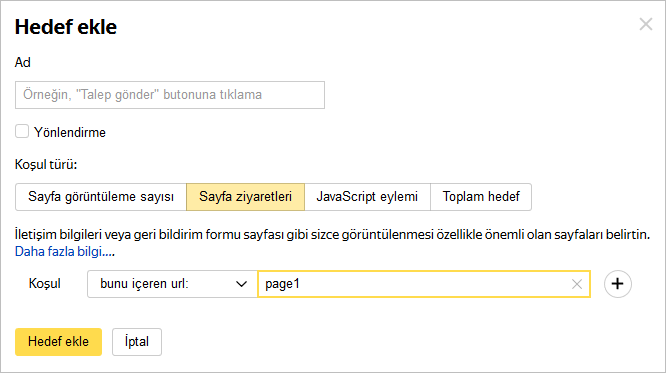The image size is (666, 373).
Task: Open the Daha fazla bilgi link
Action: [65, 251]
